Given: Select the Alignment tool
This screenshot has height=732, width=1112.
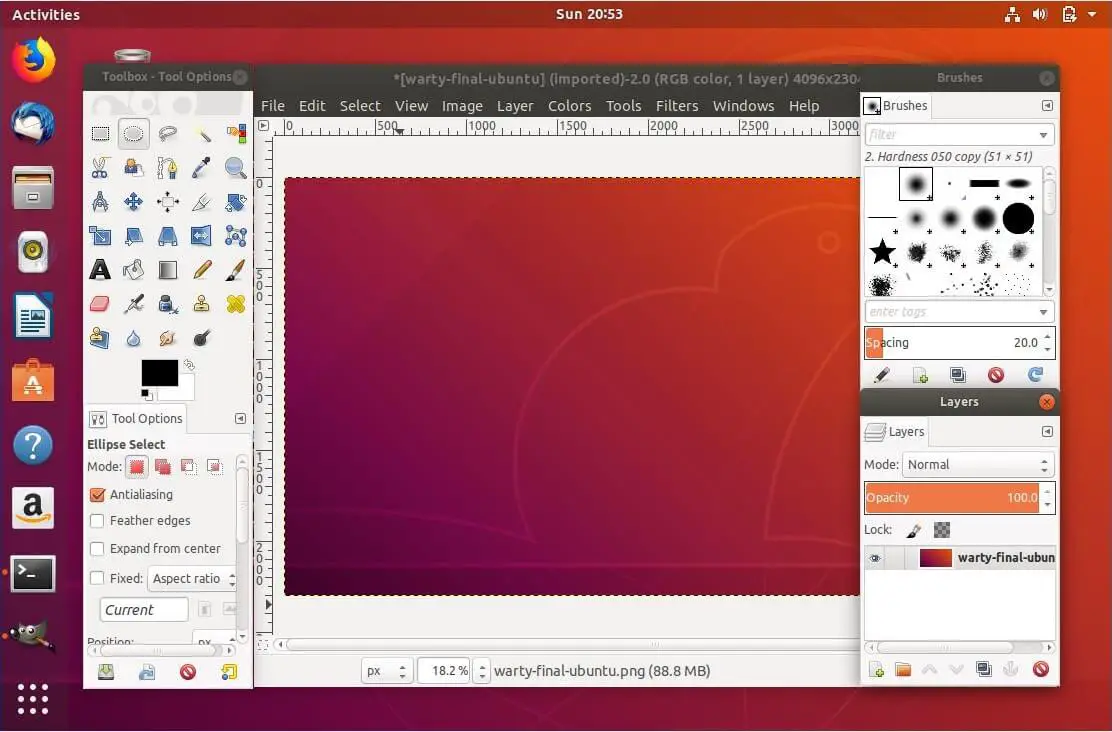Looking at the screenshot, I should point(168,201).
